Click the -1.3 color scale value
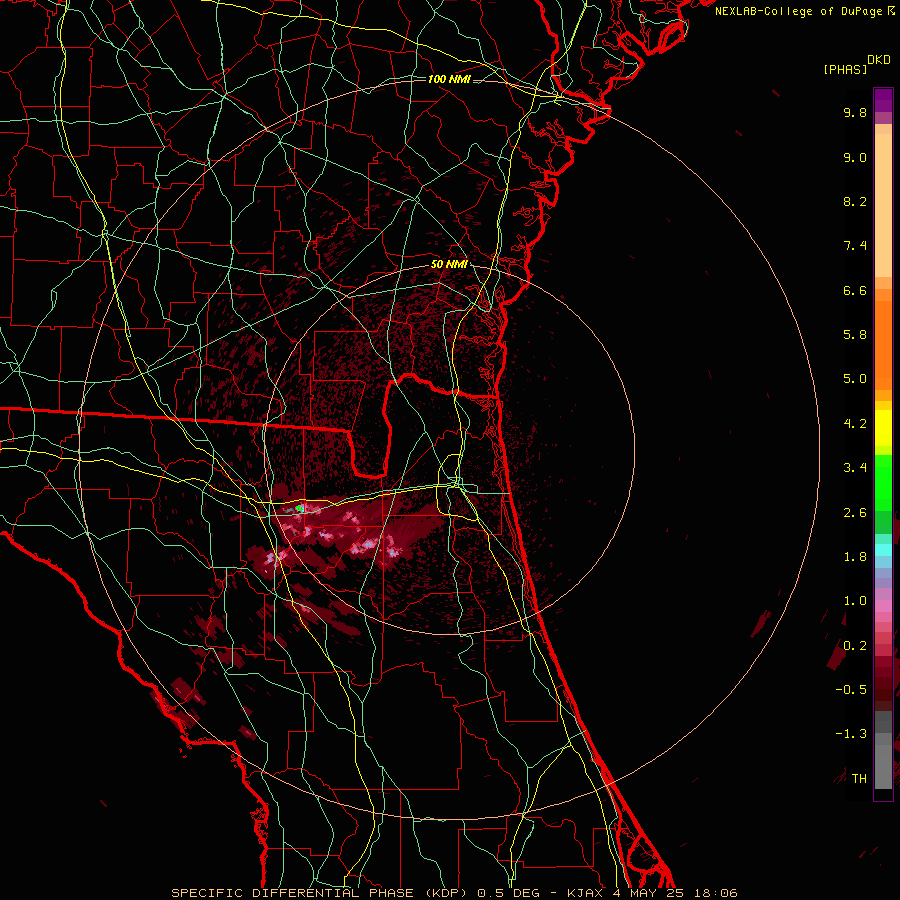The height and width of the screenshot is (900, 900). [851, 734]
